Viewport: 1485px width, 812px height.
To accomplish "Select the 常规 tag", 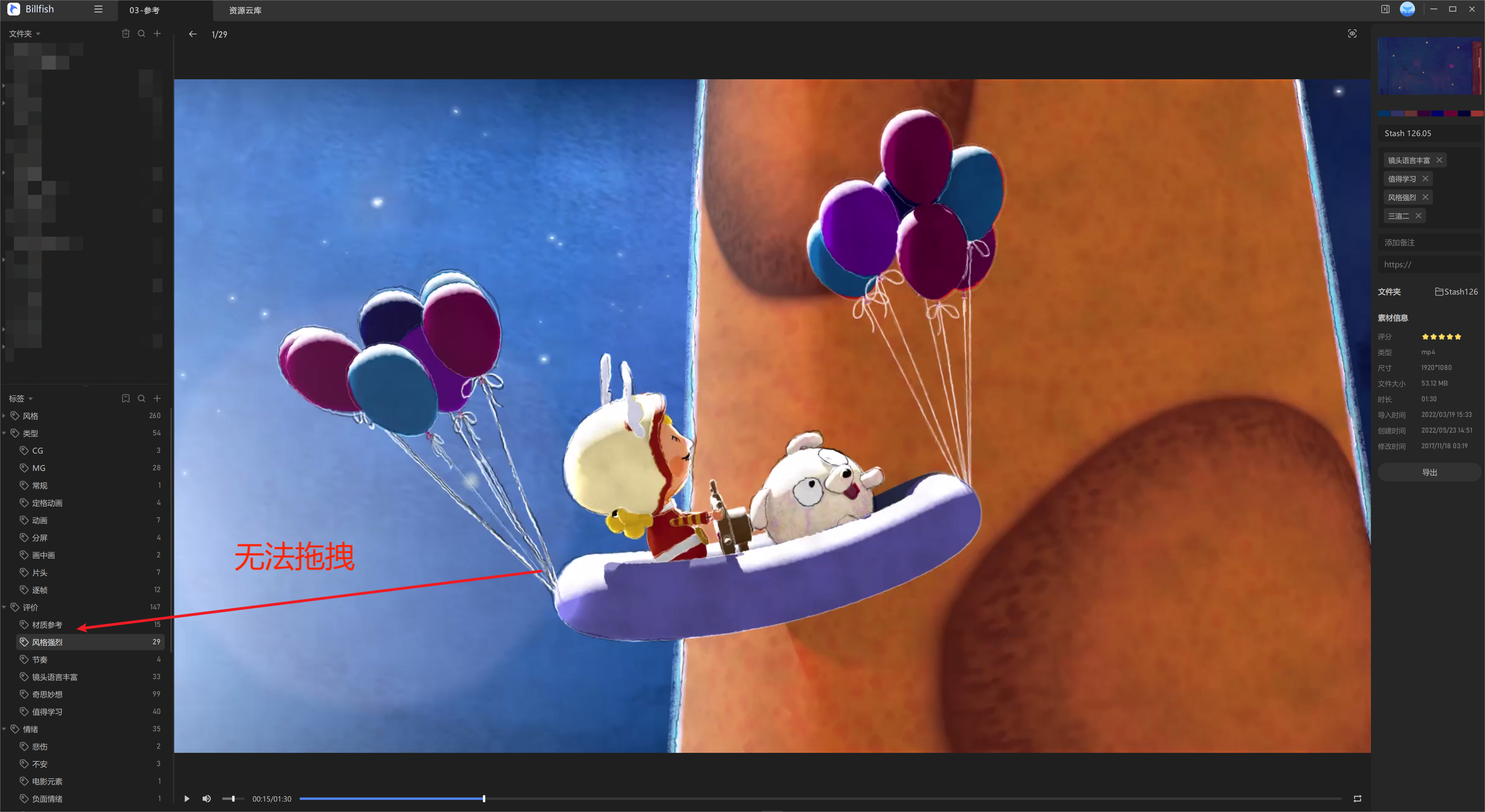I will click(90, 485).
